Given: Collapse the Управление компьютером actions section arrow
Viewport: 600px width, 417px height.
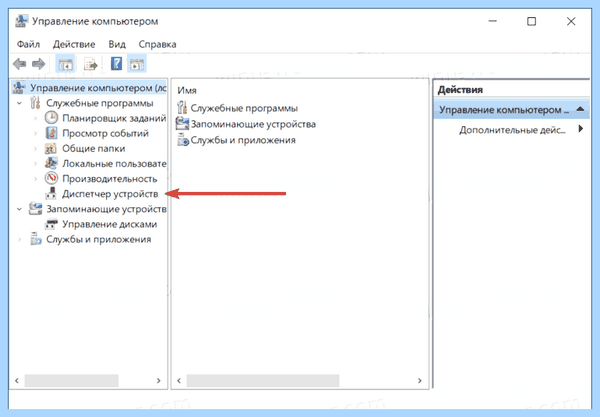Looking at the screenshot, I should pos(580,109).
